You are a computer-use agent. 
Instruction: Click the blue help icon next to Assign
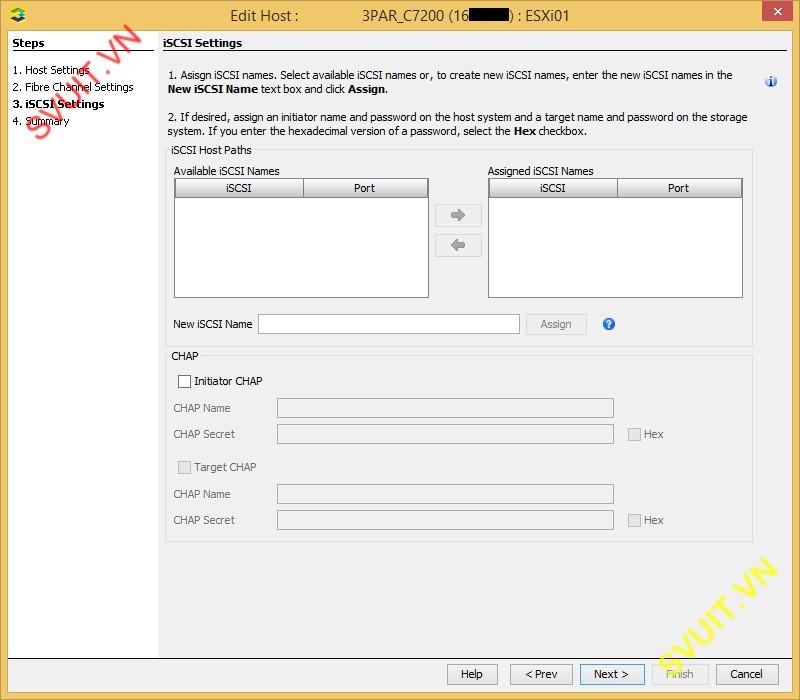coord(609,324)
